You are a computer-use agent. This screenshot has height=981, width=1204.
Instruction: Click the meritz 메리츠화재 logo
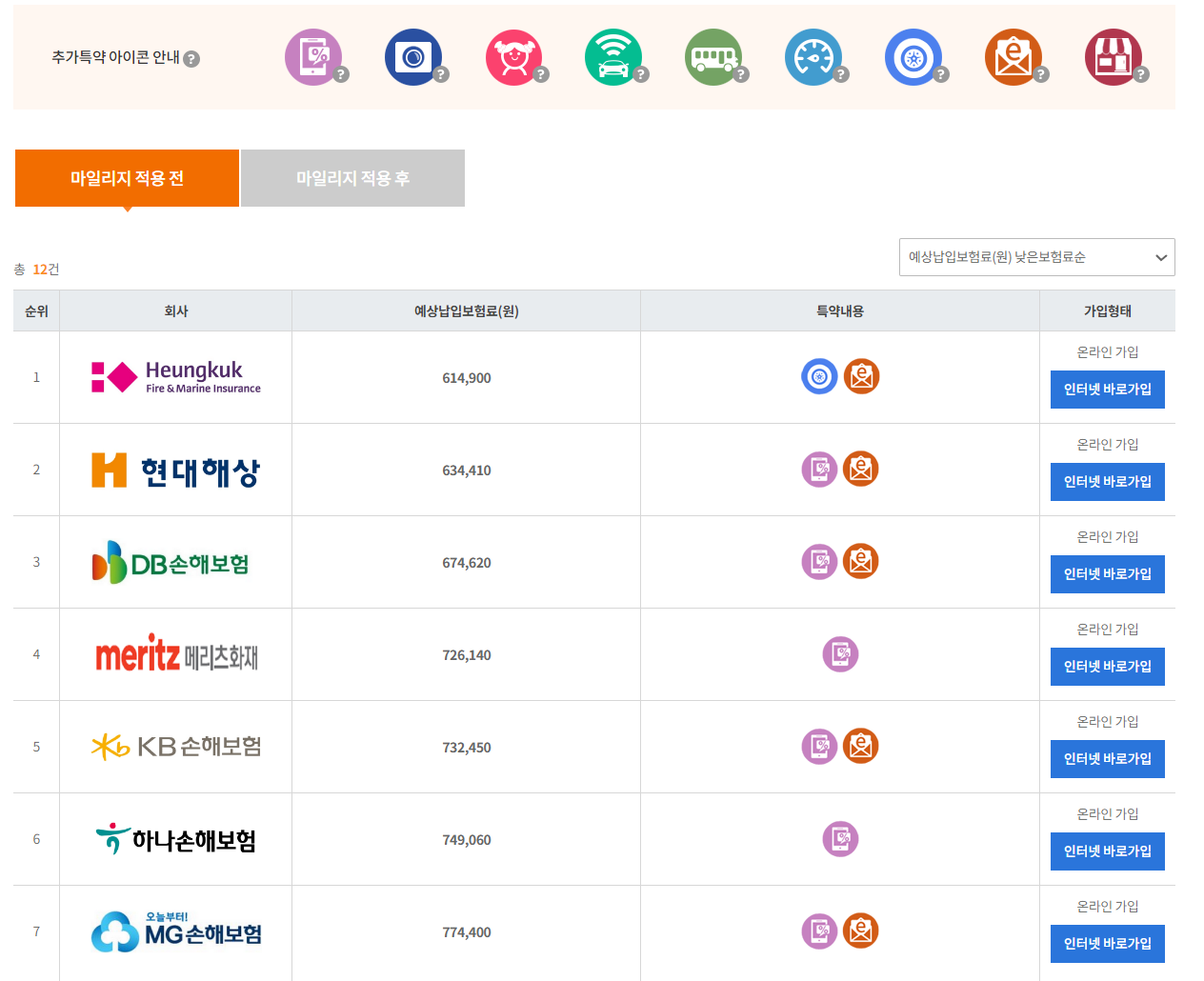(177, 654)
